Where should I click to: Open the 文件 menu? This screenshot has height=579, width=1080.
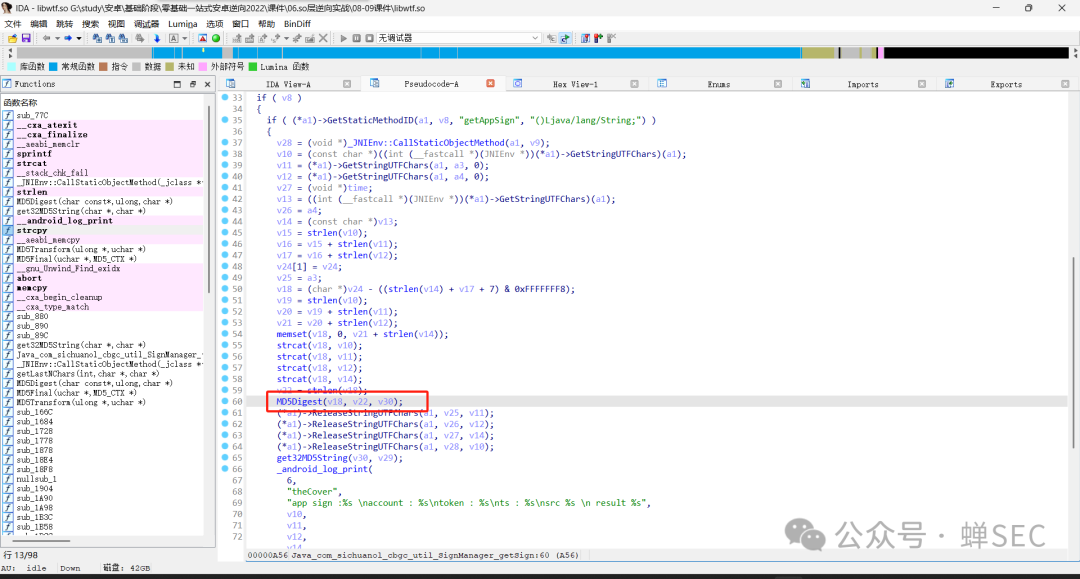(x=12, y=24)
